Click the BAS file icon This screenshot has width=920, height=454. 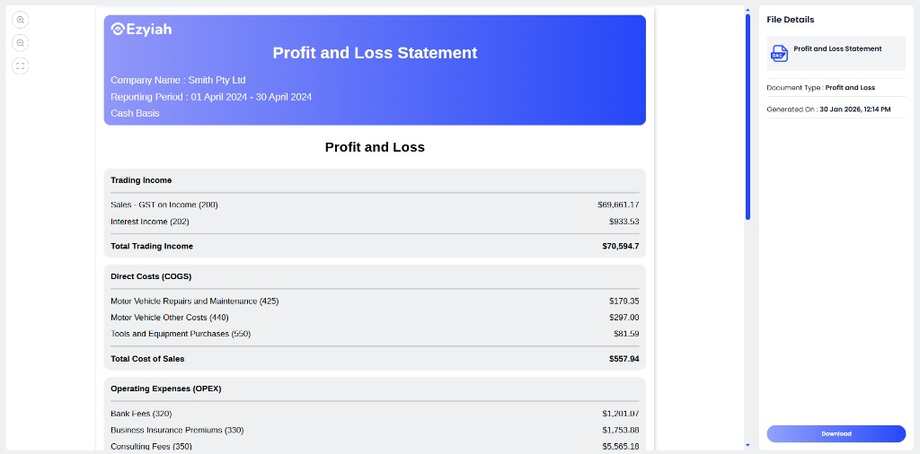click(779, 53)
